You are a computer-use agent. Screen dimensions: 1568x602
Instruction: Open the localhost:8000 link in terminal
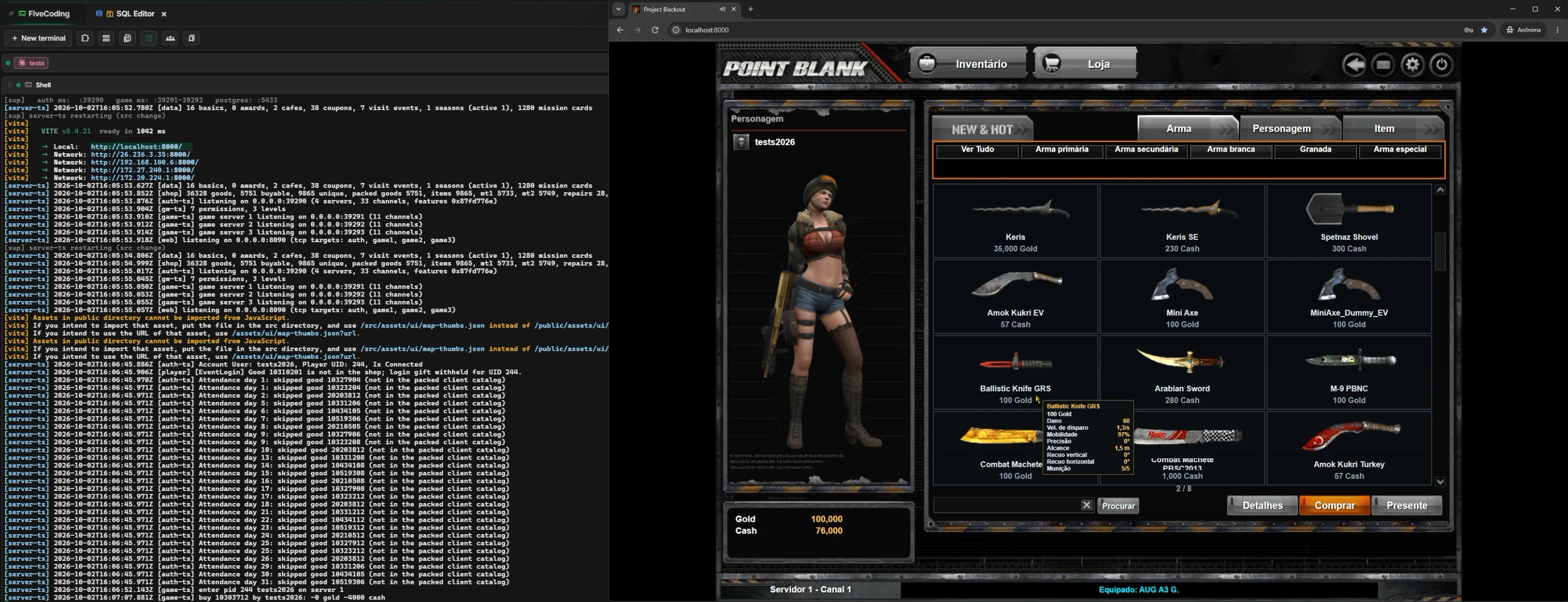pyautogui.click(x=136, y=147)
